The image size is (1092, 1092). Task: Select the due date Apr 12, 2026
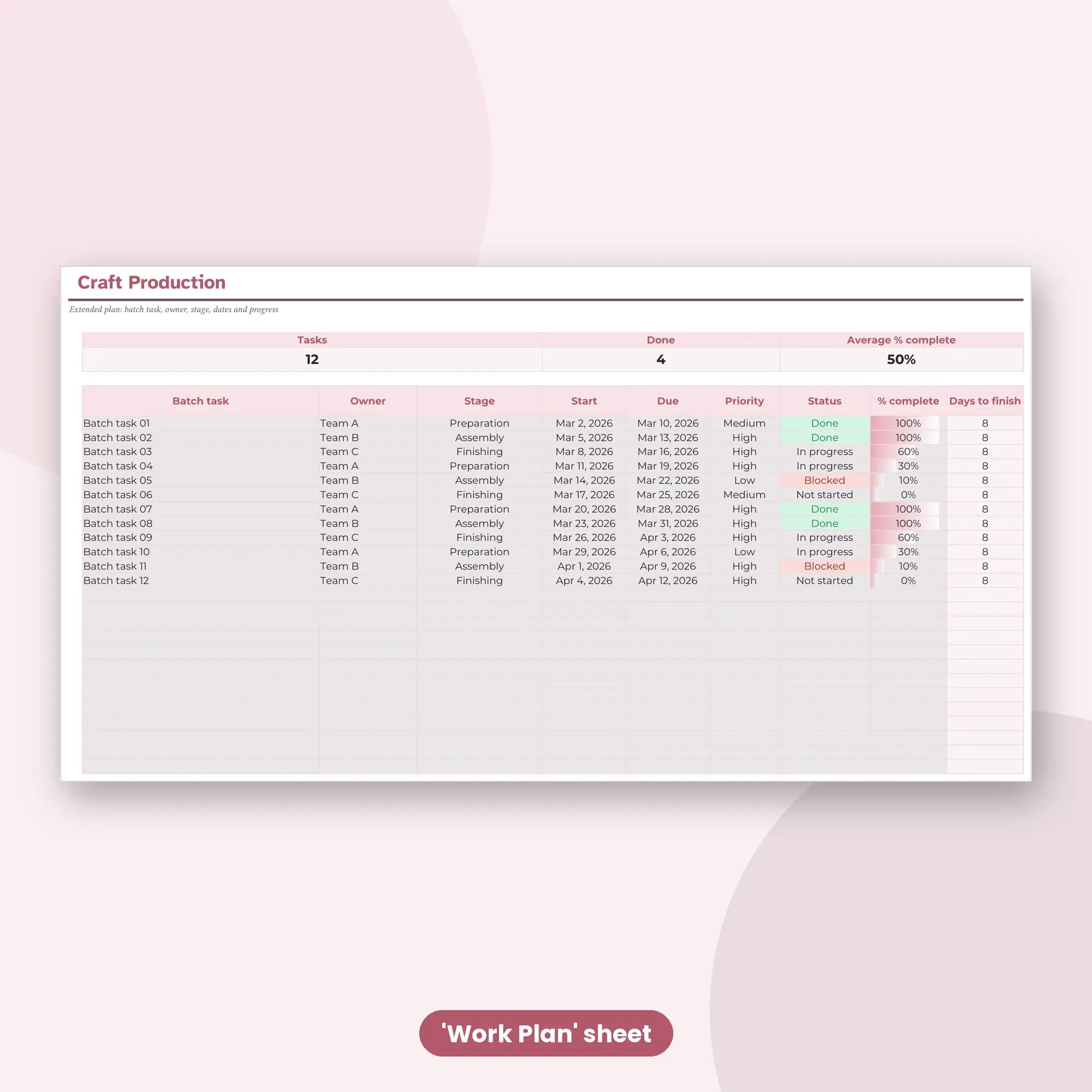coord(668,580)
